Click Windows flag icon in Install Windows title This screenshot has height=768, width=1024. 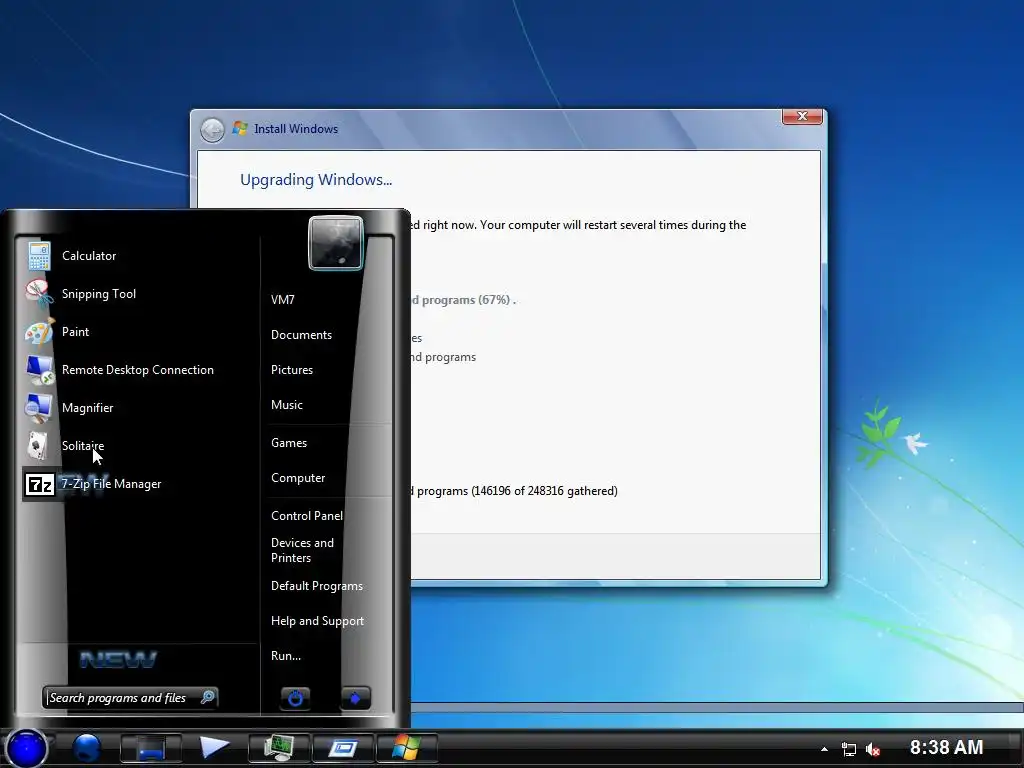click(x=240, y=128)
